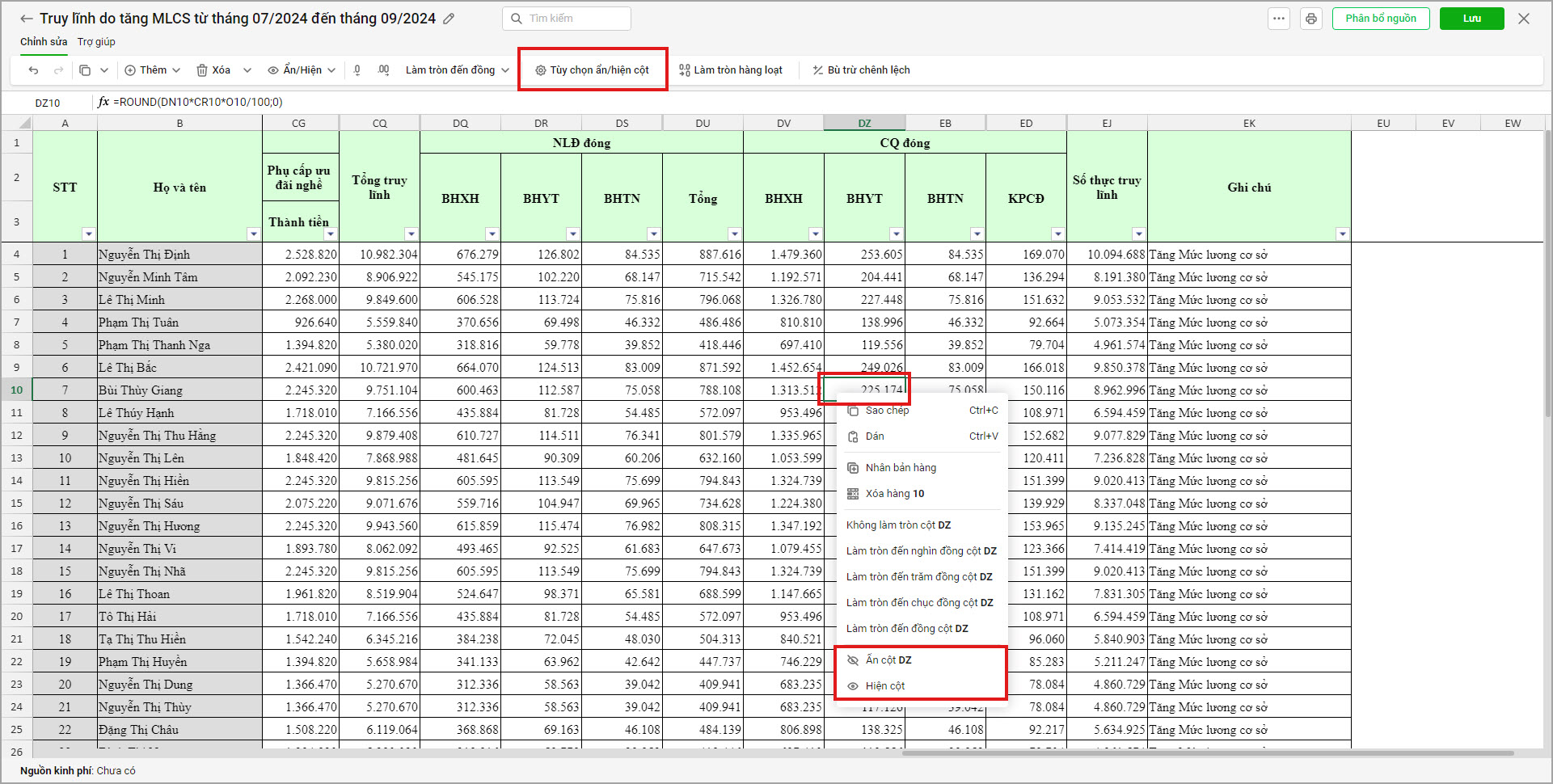Undo the last action
Viewport: 1553px width, 784px height.
[x=33, y=70]
